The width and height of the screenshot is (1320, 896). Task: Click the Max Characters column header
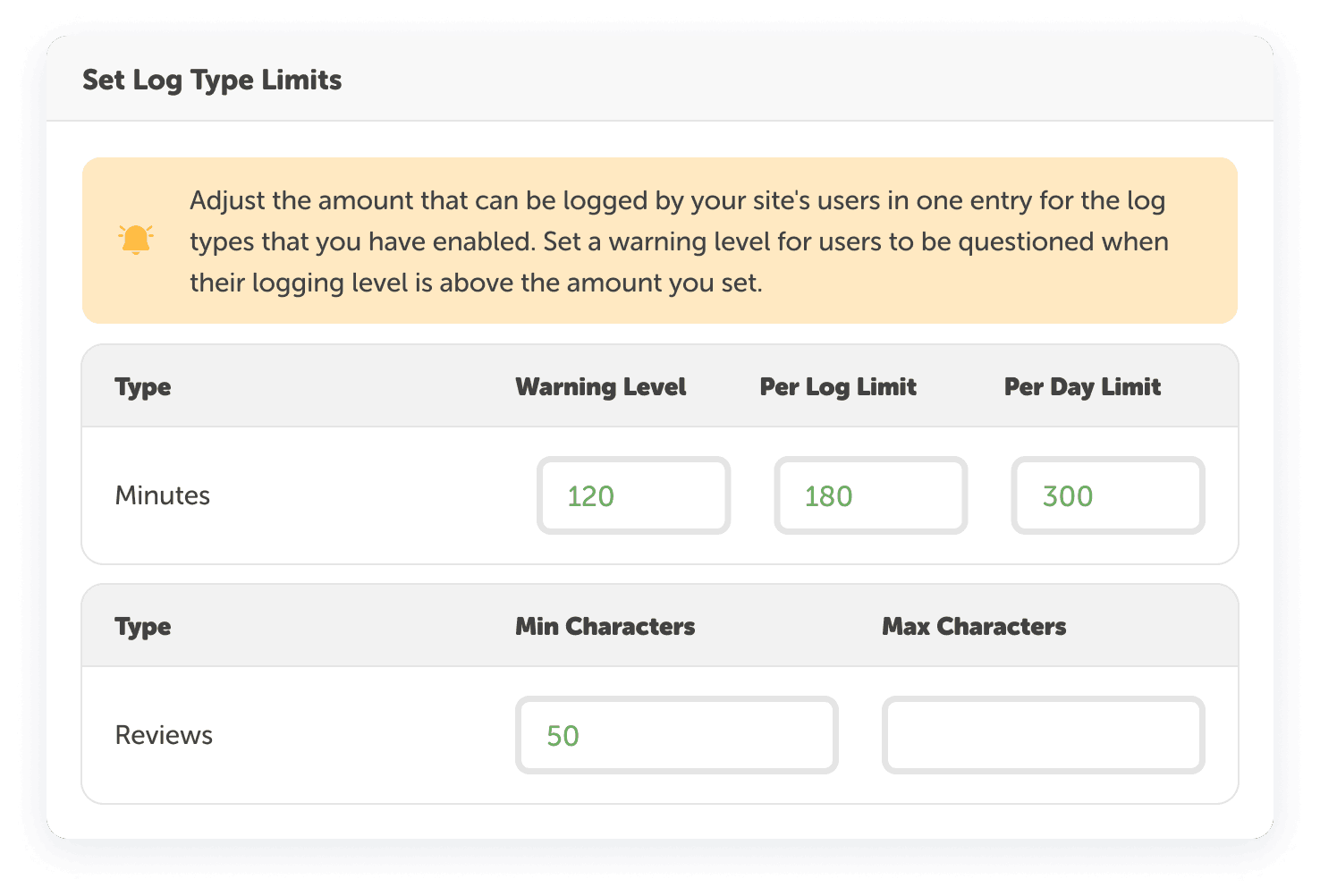[x=974, y=626]
